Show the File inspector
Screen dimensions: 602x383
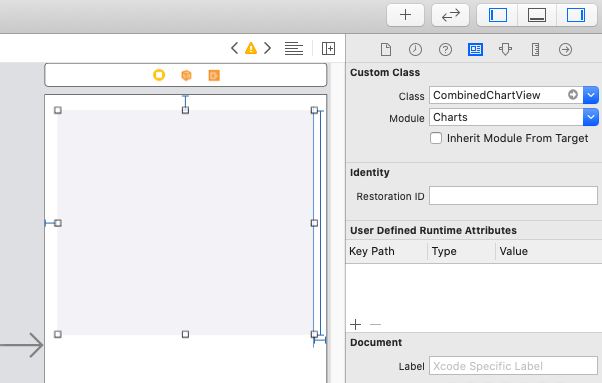pos(386,50)
